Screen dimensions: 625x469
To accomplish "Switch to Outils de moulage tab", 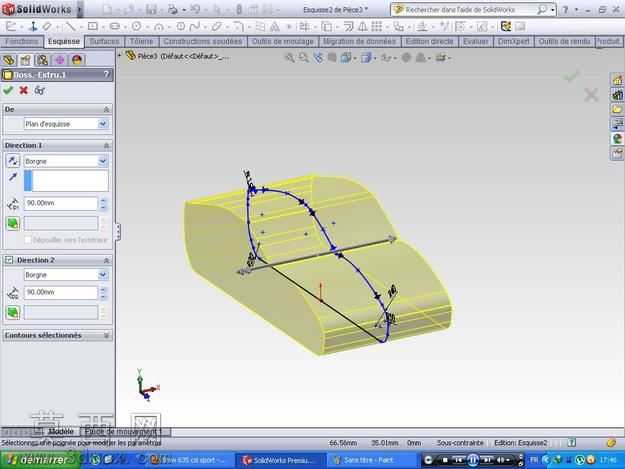I will pyautogui.click(x=283, y=41).
